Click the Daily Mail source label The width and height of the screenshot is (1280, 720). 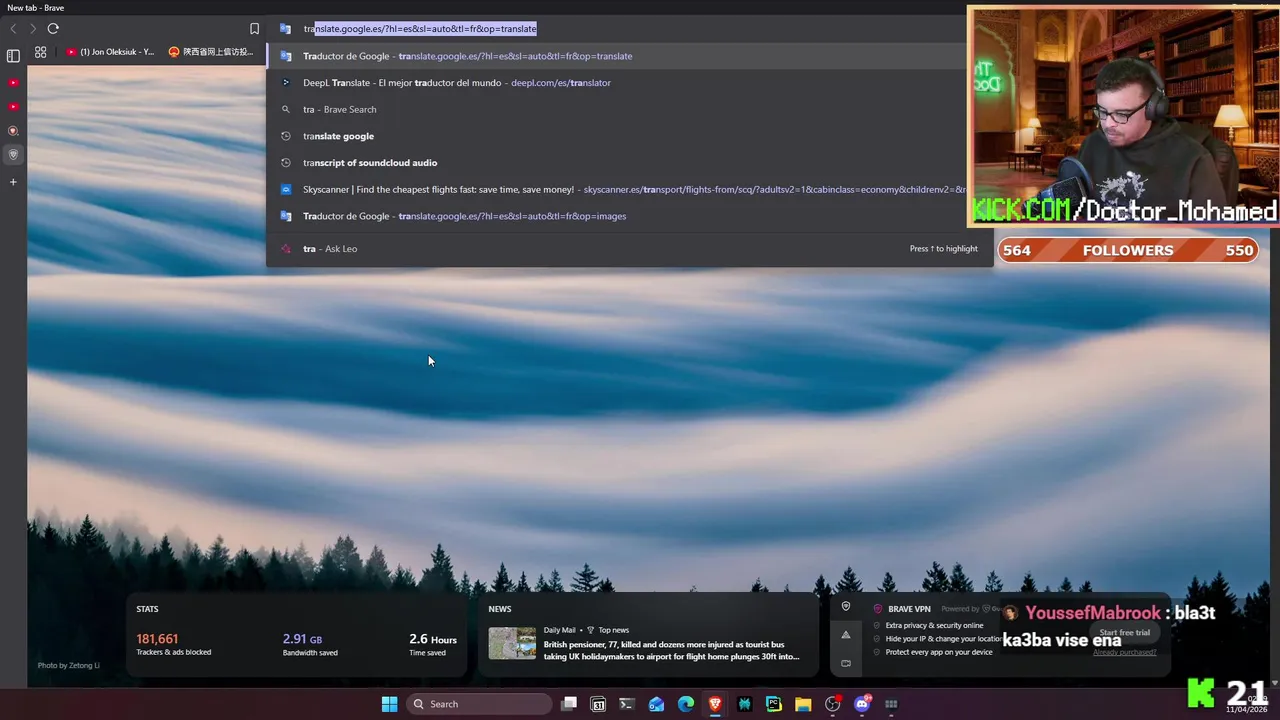[559, 630]
